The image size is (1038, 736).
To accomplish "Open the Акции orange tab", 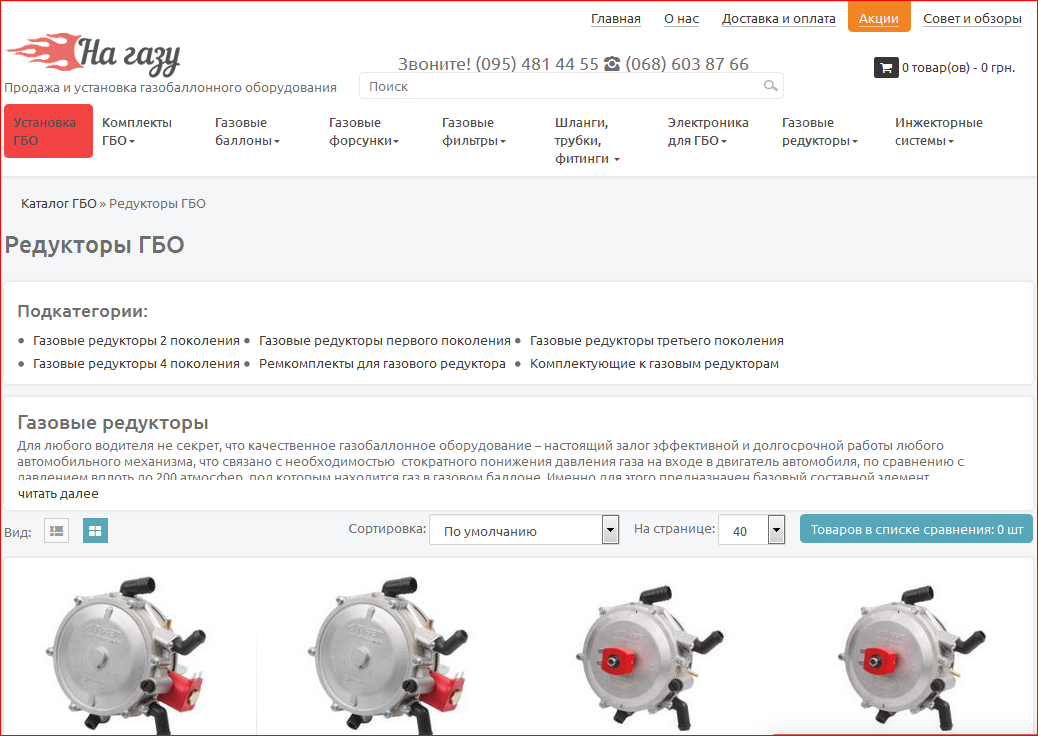I will point(878,18).
